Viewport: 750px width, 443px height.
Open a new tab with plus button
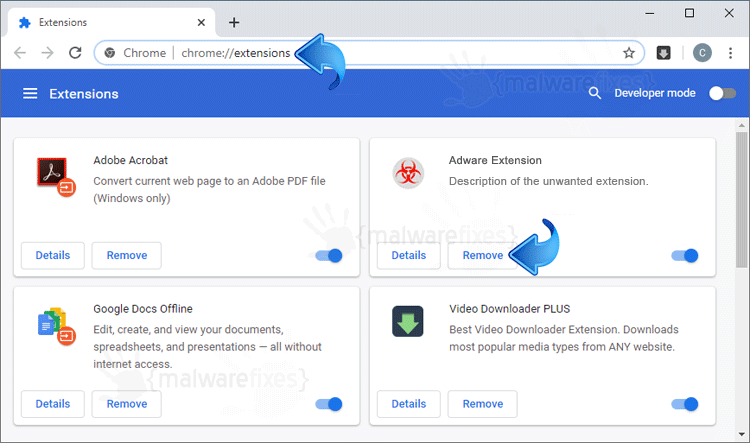click(233, 22)
